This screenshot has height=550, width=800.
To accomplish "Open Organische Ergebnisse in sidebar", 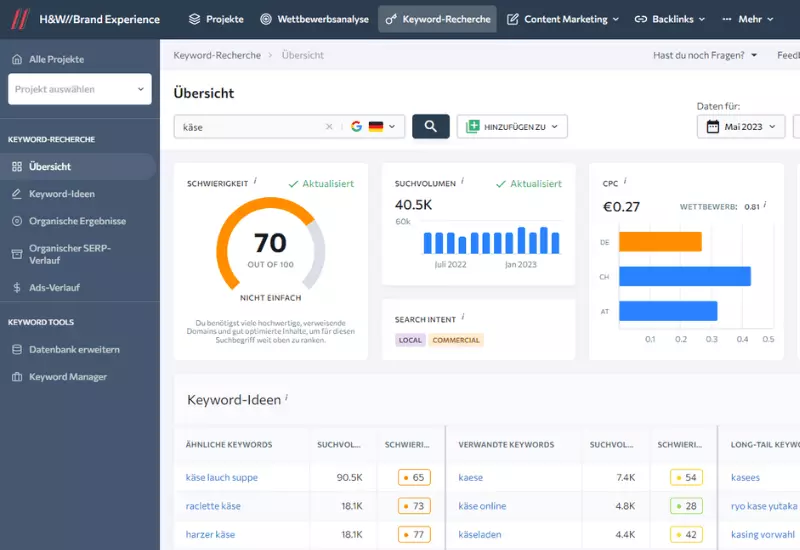I will tap(78, 221).
